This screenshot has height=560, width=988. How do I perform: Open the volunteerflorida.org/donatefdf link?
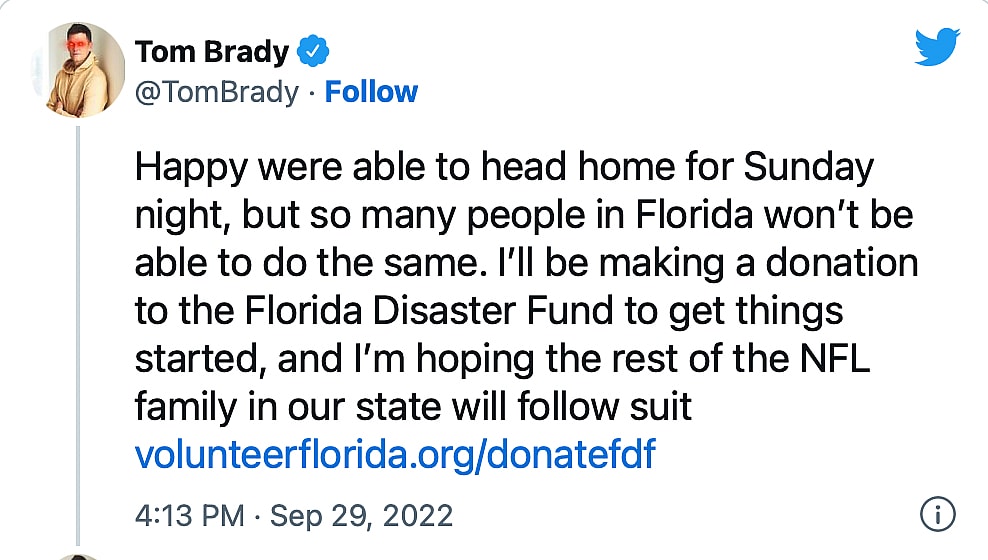[395, 455]
